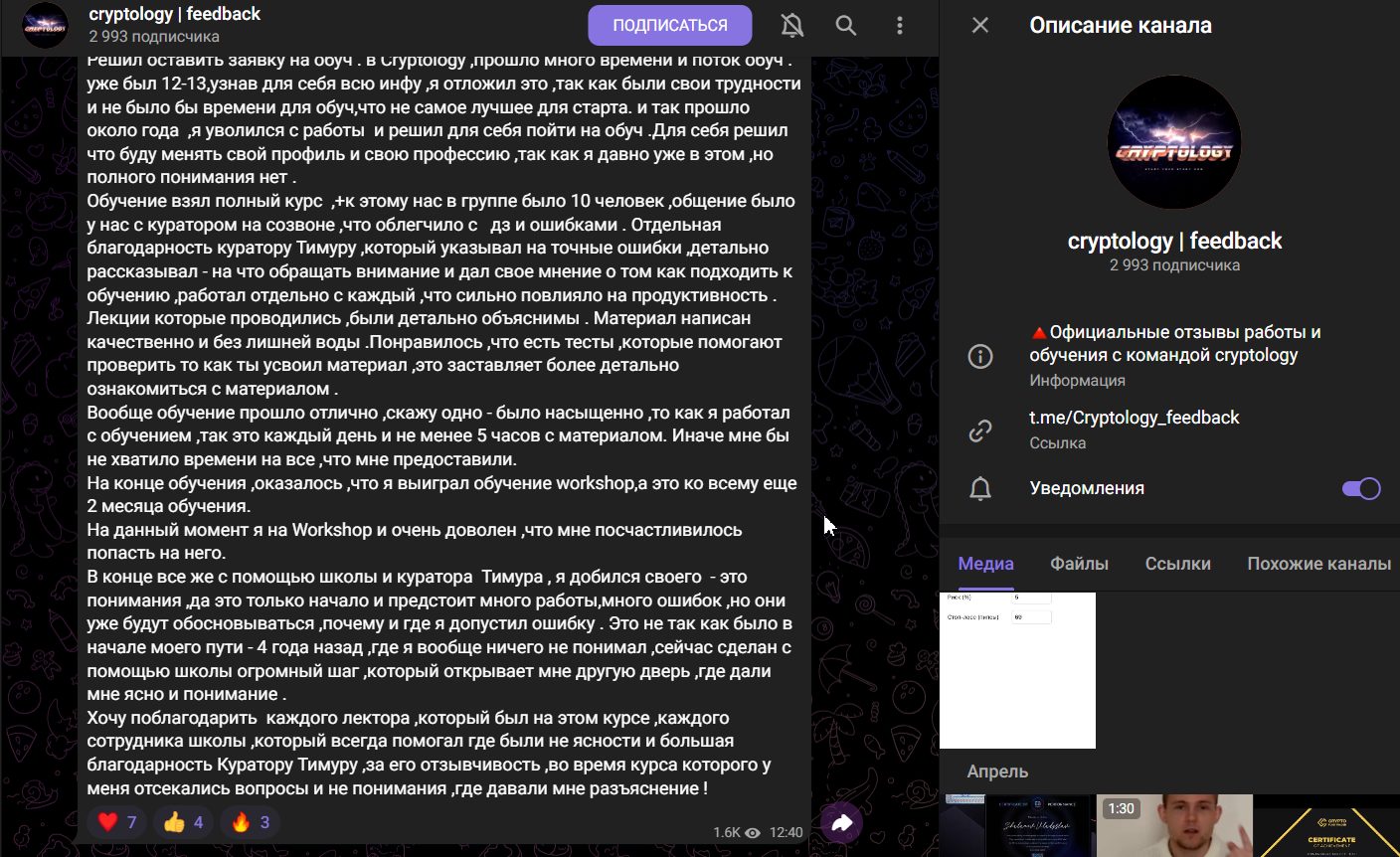Click the notifications bell icon in panel
The height and width of the screenshot is (857, 1400).
pos(980,488)
